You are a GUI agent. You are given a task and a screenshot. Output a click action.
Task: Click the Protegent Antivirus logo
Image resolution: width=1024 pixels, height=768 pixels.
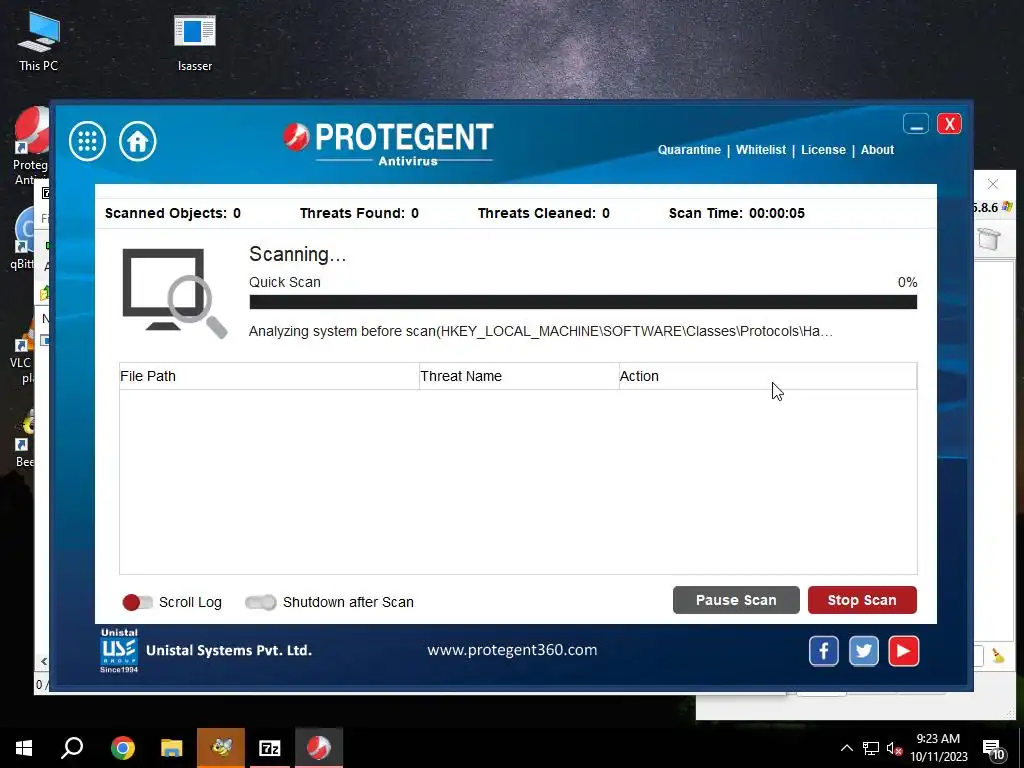pyautogui.click(x=388, y=143)
